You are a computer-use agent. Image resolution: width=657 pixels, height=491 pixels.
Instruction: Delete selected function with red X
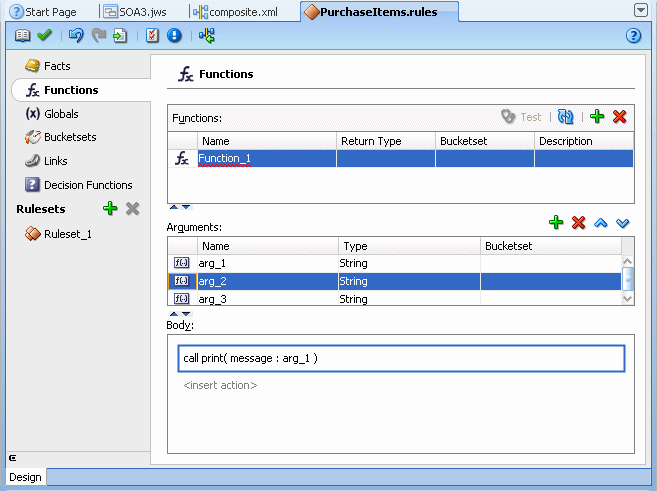click(x=619, y=116)
